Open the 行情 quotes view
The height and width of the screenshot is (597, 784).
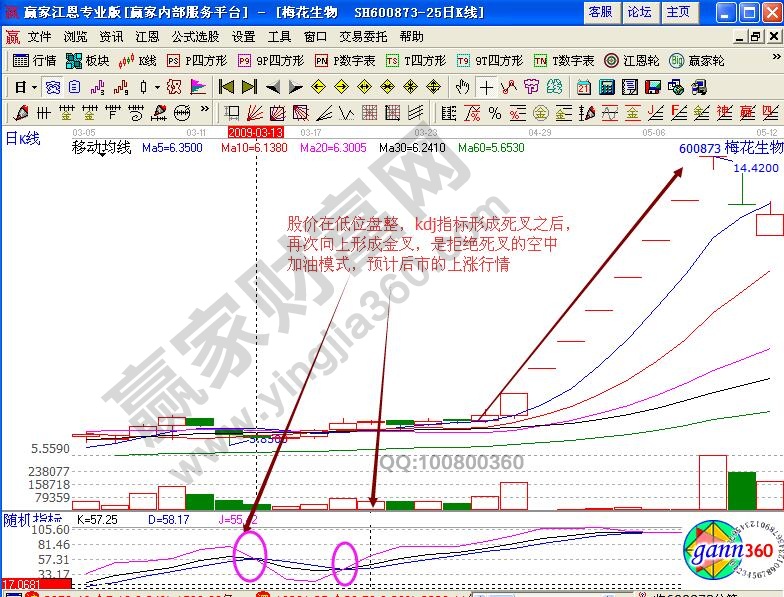pos(35,60)
